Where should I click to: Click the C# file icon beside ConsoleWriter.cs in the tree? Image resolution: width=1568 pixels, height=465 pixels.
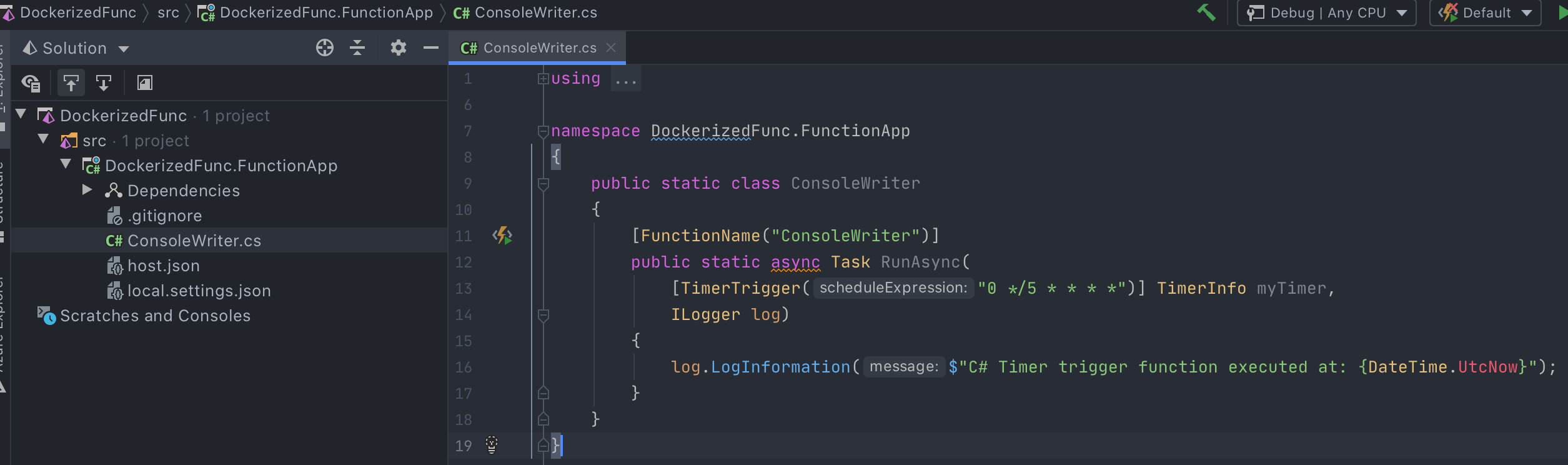pyautogui.click(x=114, y=241)
